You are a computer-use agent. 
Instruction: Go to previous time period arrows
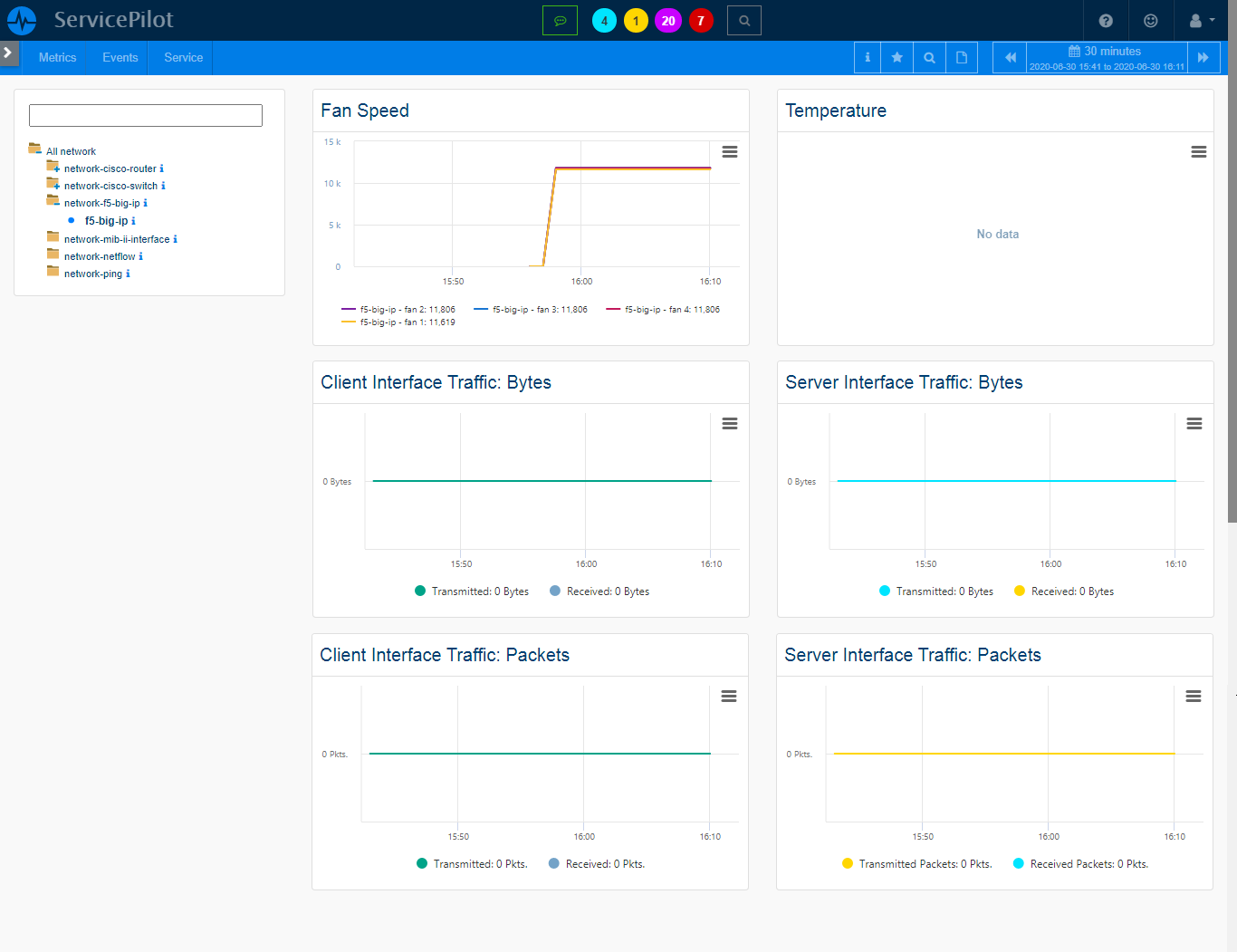click(1010, 57)
